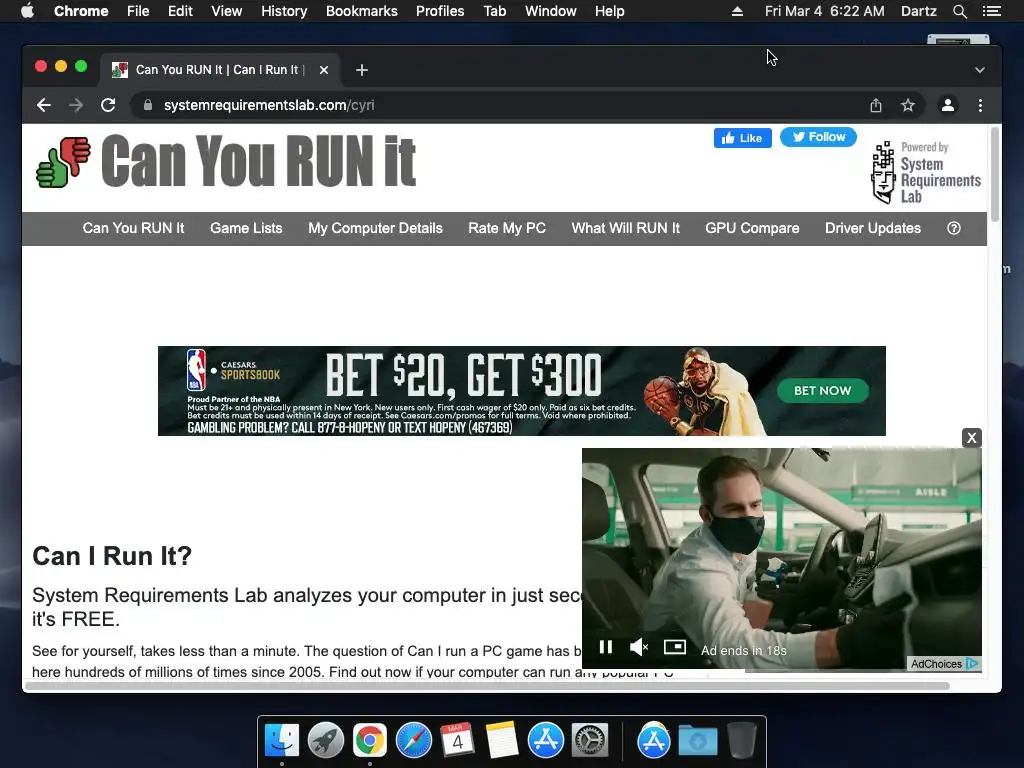Open Game Lists nav item

[246, 228]
